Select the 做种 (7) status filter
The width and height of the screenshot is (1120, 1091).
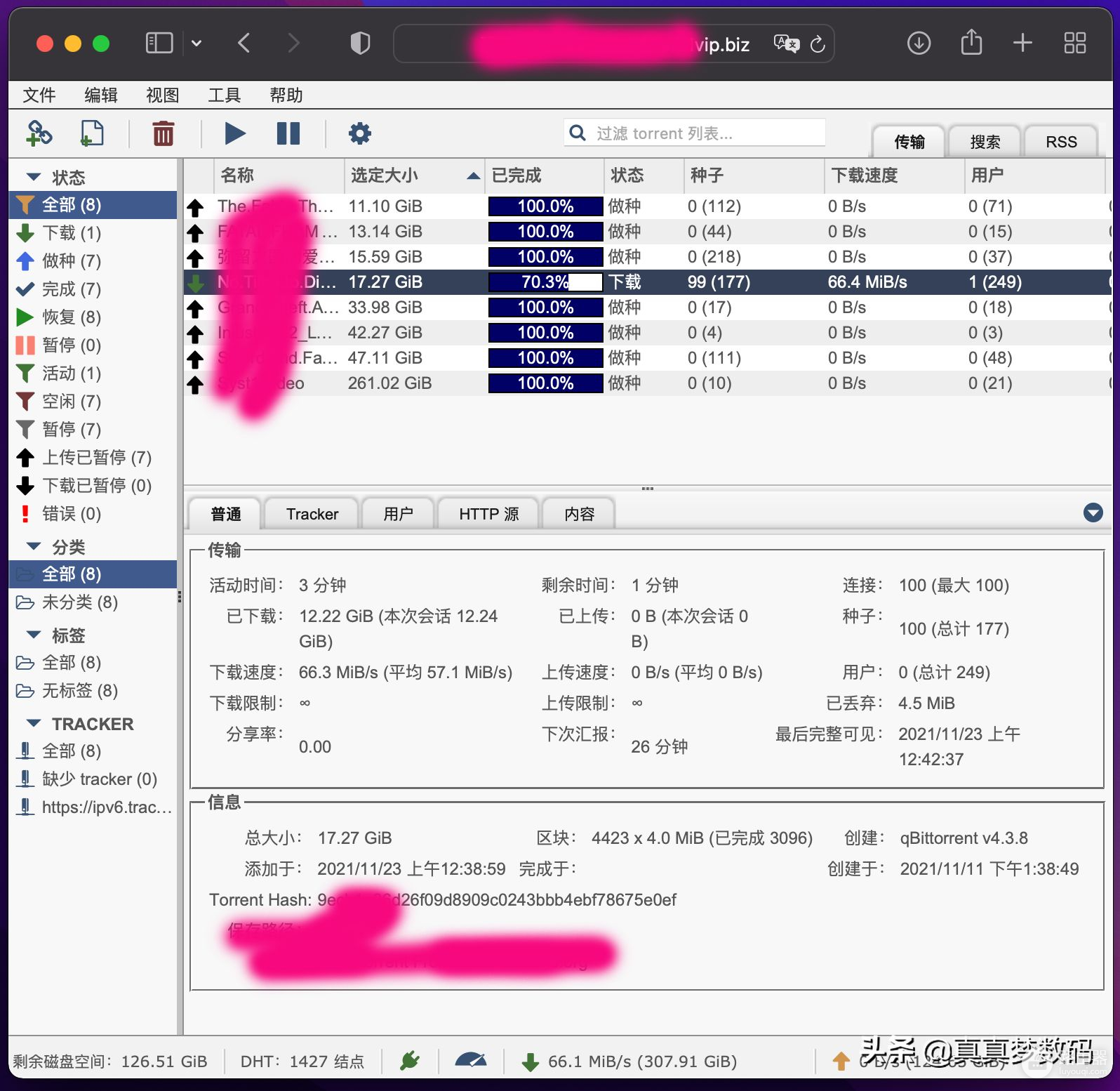pyautogui.click(x=71, y=261)
